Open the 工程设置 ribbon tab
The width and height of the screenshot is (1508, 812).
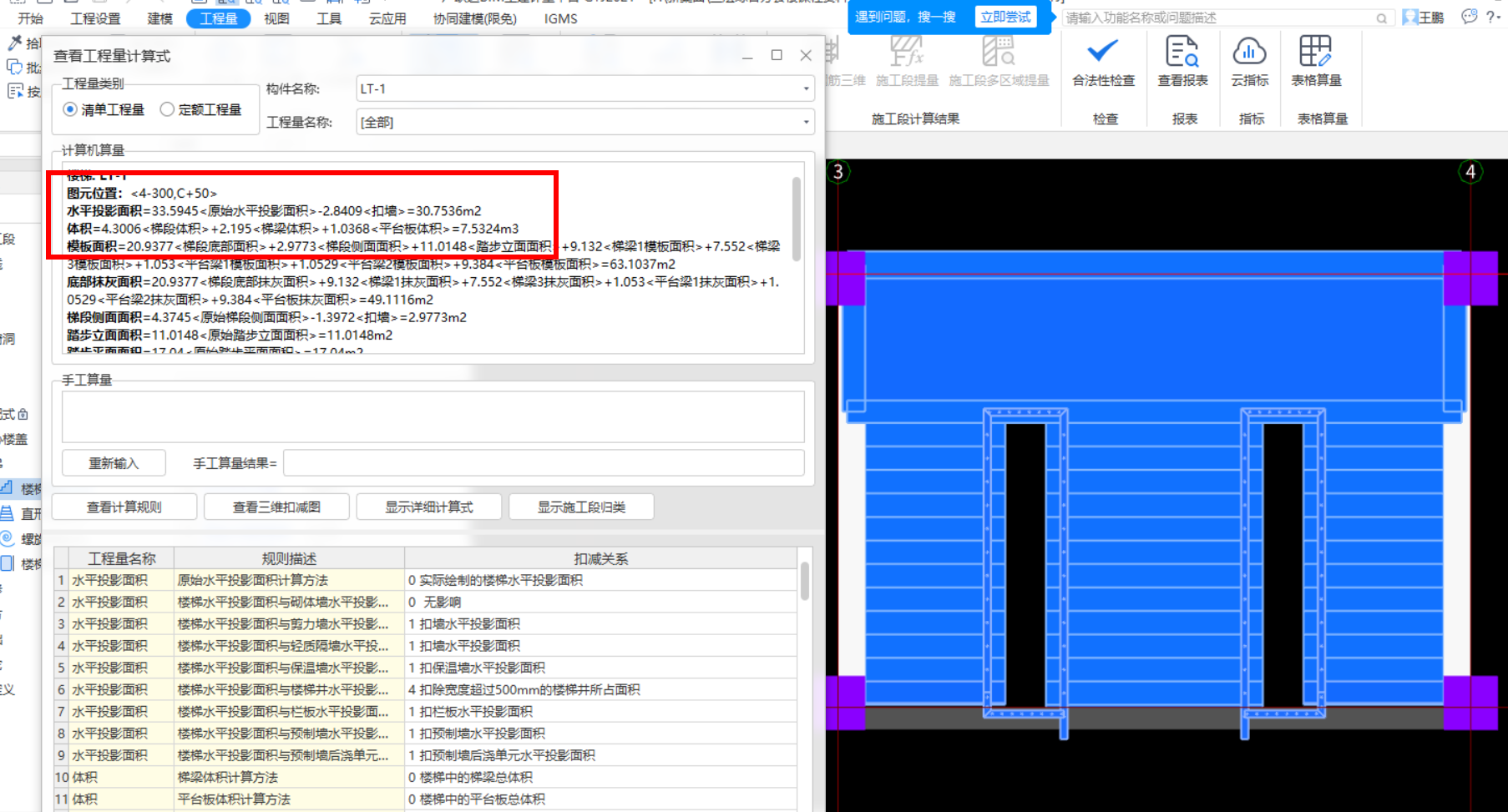coord(95,18)
